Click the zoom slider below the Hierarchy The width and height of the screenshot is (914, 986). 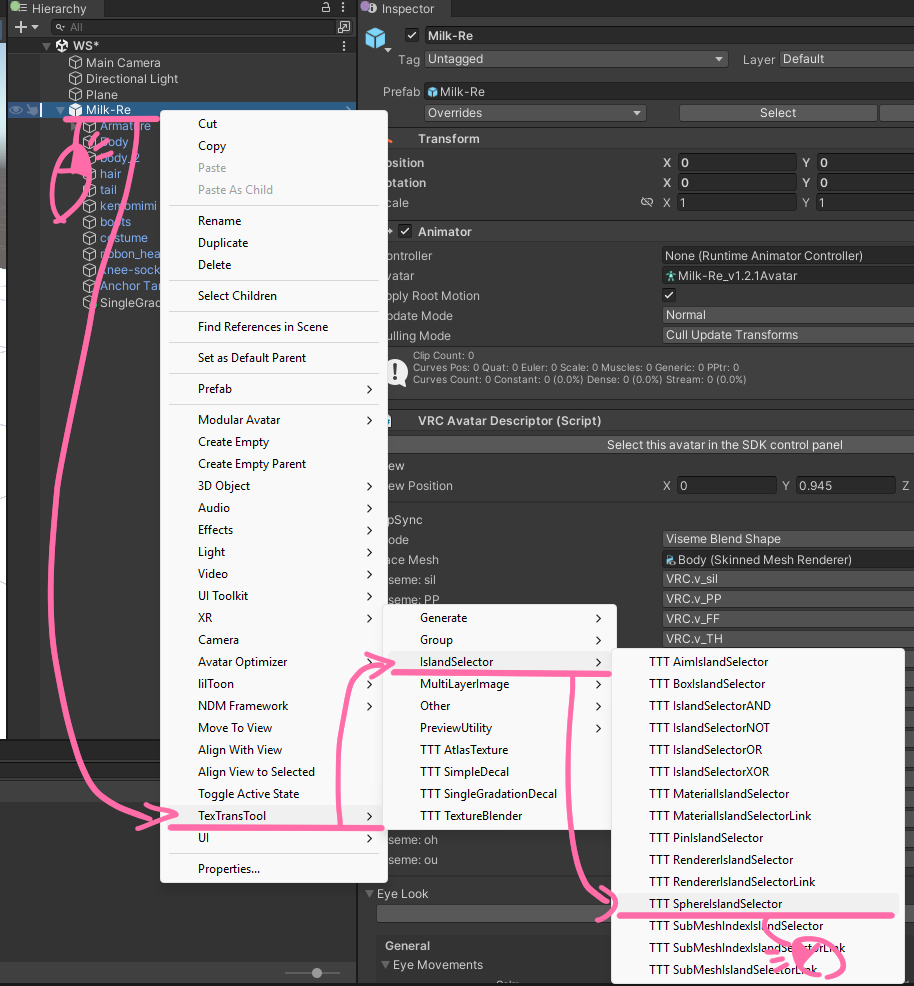[x=317, y=973]
